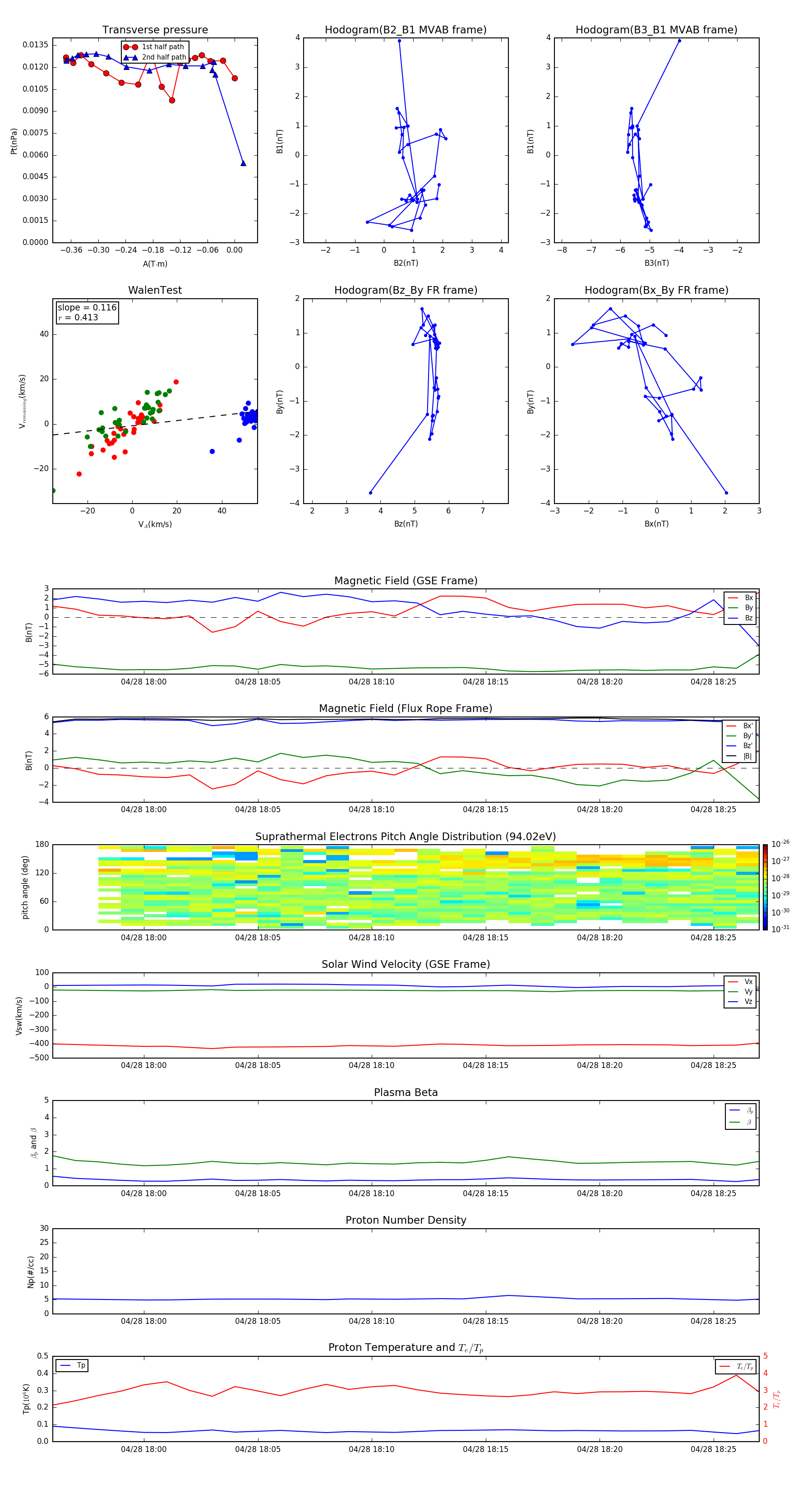Click the "Vsw(km/s)" y-axis label
This screenshot has height=1489, width=812.
pyautogui.click(x=18, y=1016)
